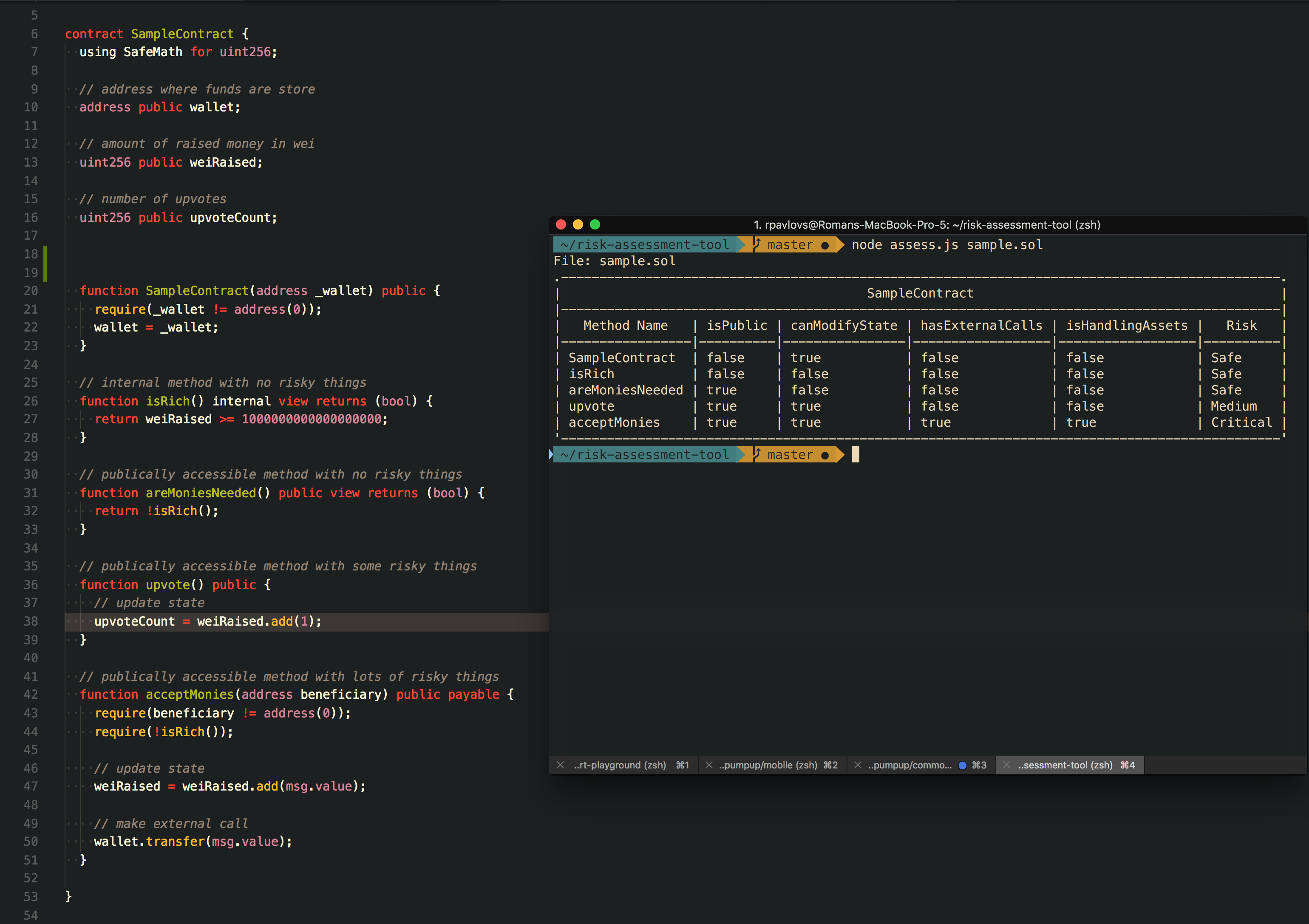Click '// number of upvotes' comment
The width and height of the screenshot is (1309, 924).
tap(153, 199)
